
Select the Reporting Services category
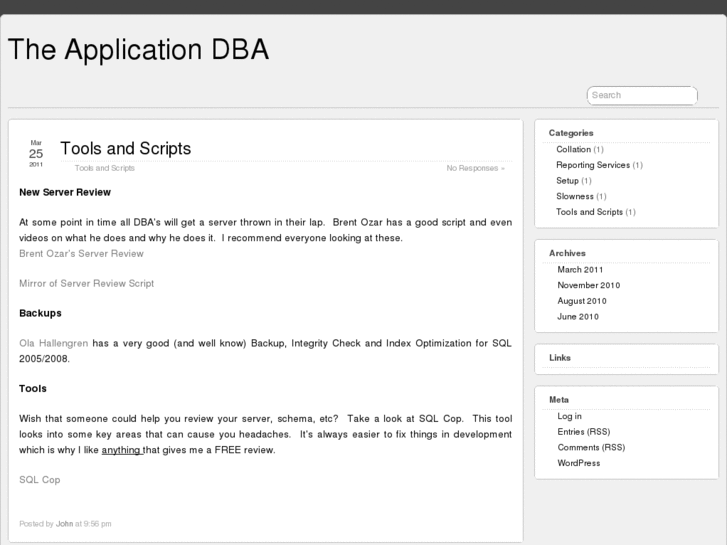click(x=593, y=165)
